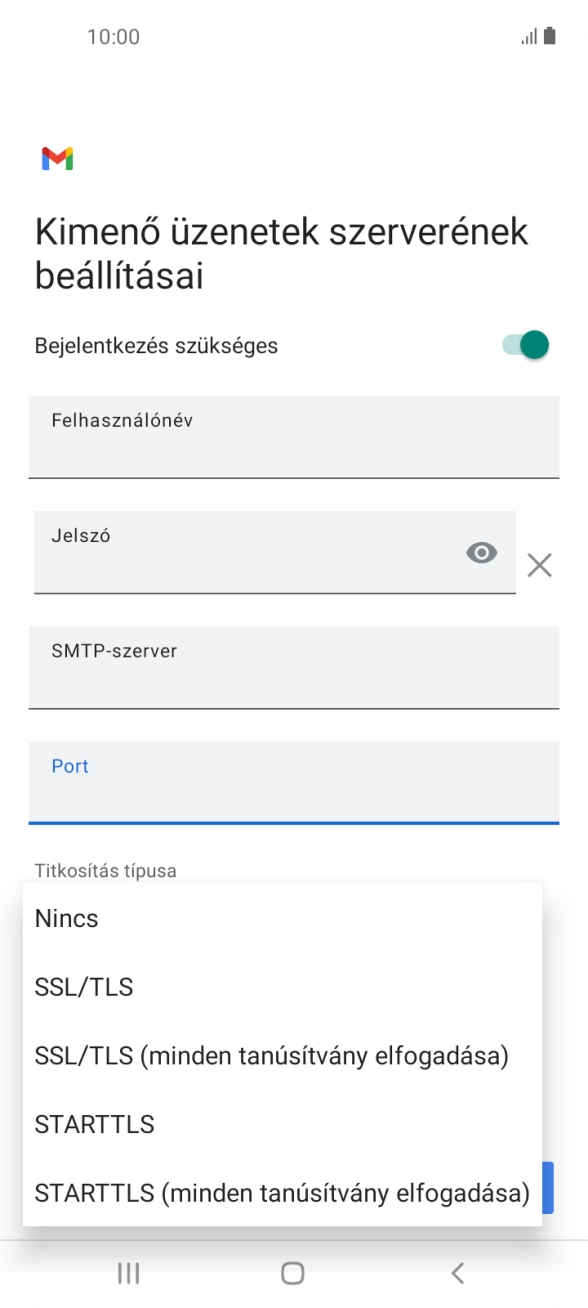Image resolution: width=588 pixels, height=1308 pixels.
Task: Select Nincs encryption option
Action: click(66, 918)
